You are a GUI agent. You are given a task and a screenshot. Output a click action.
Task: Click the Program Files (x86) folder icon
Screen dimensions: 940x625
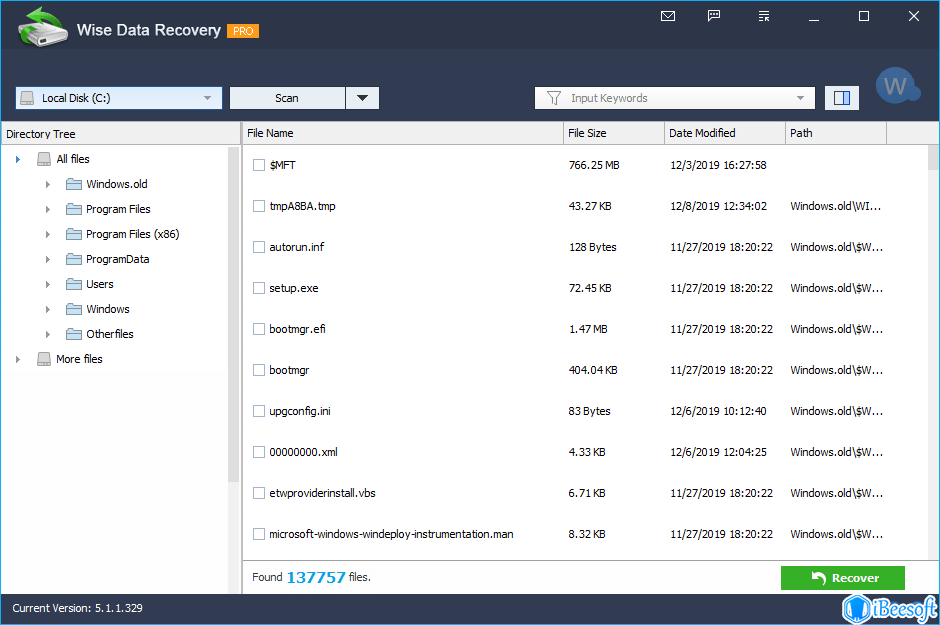coord(74,234)
